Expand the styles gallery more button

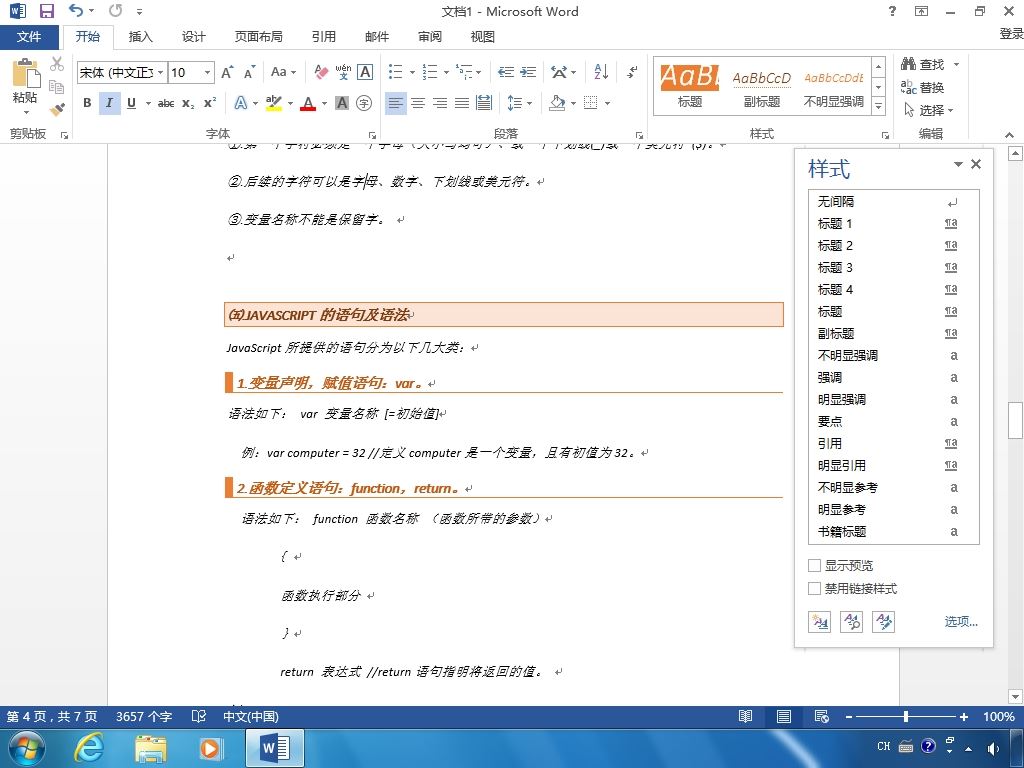[x=879, y=106]
